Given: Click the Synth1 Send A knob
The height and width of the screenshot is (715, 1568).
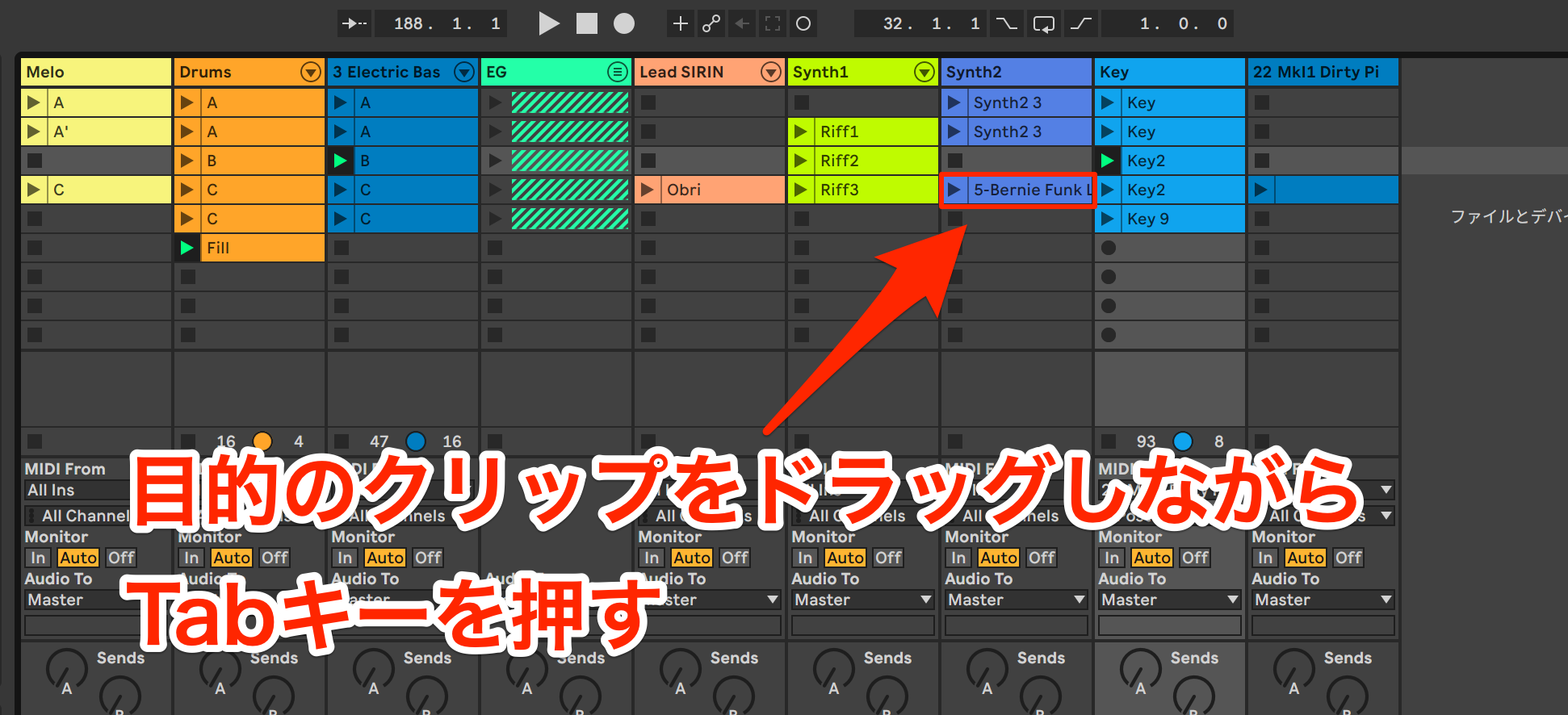Looking at the screenshot, I should (833, 669).
